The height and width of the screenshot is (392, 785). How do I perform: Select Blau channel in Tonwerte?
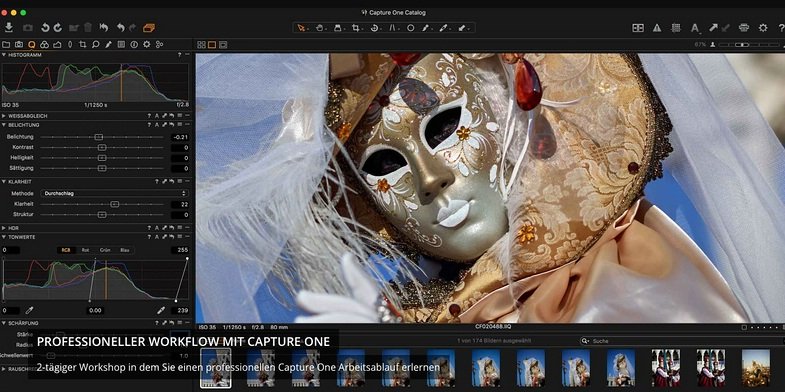point(124,250)
